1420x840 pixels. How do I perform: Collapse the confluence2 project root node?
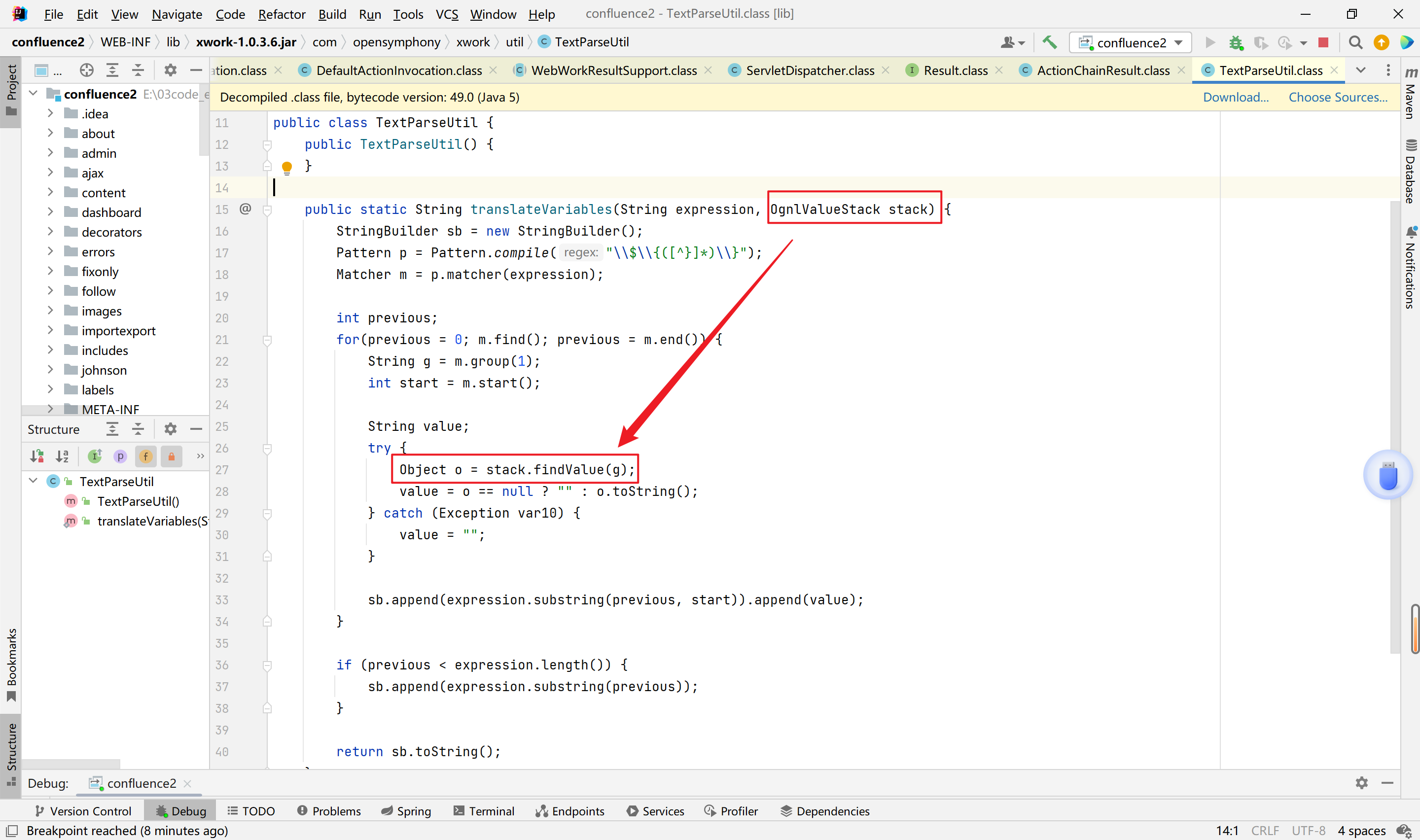[33, 93]
